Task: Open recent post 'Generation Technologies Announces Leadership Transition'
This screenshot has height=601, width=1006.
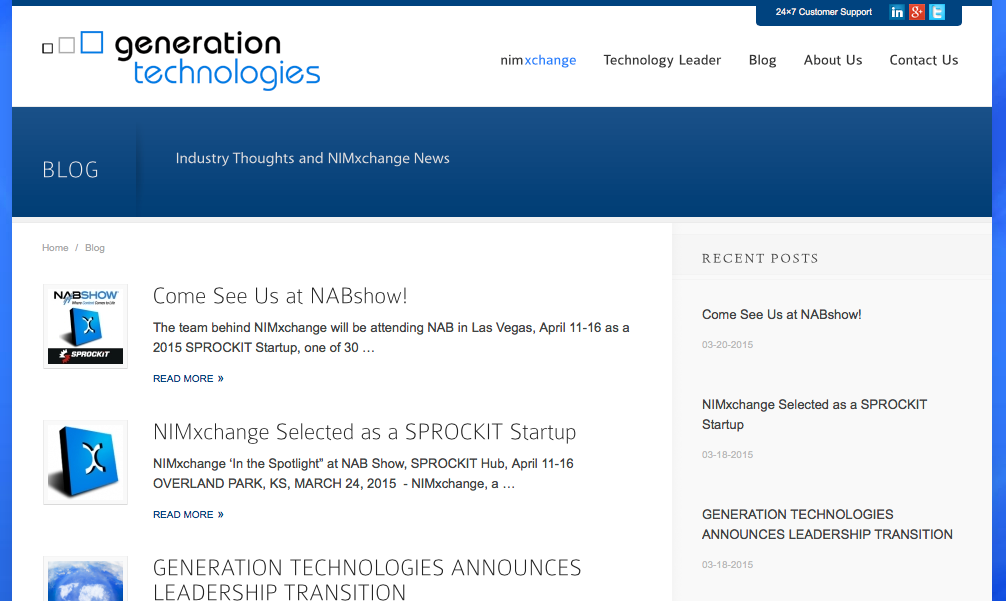Action: [x=827, y=524]
